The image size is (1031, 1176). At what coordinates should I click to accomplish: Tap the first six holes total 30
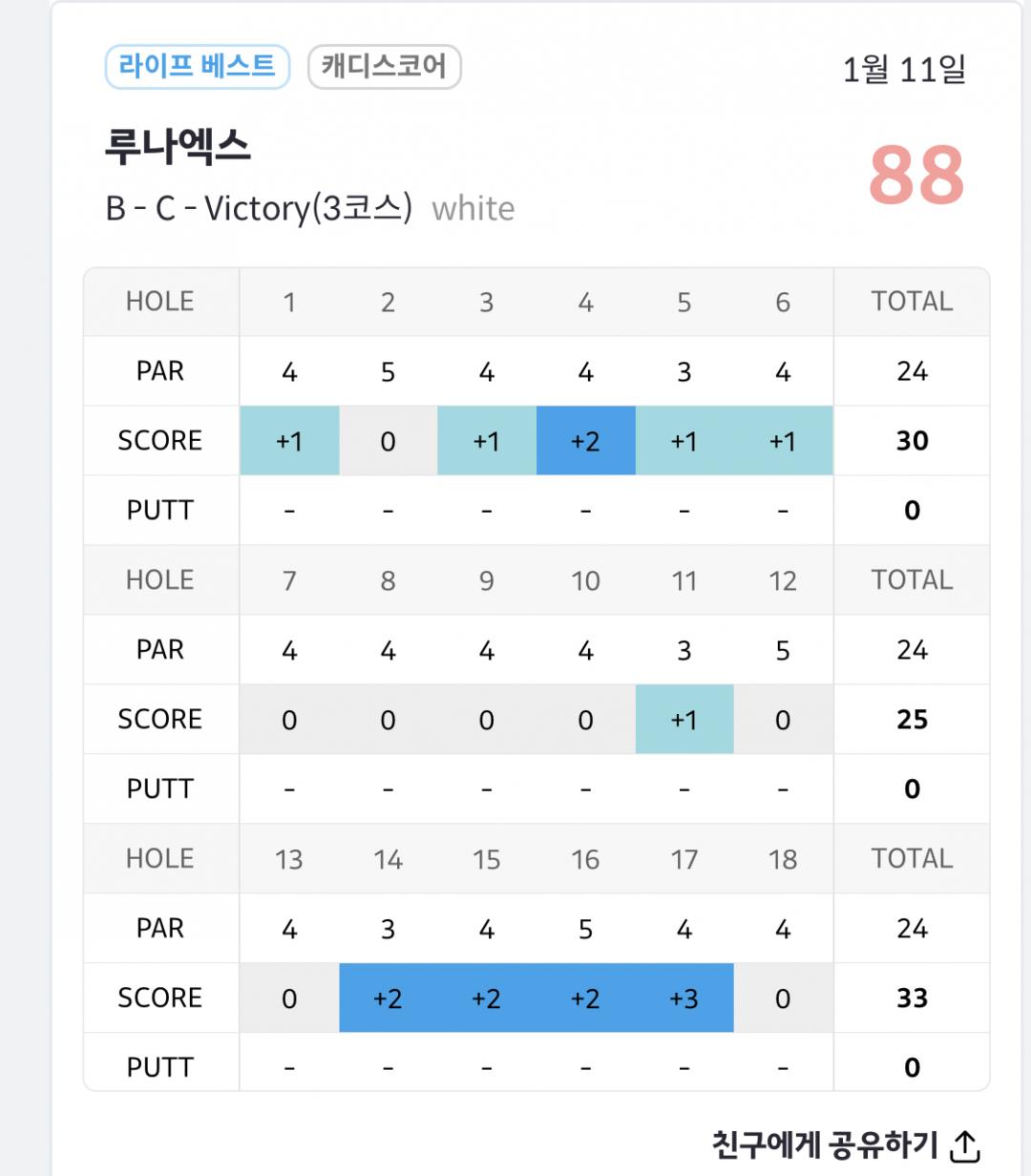(x=912, y=441)
